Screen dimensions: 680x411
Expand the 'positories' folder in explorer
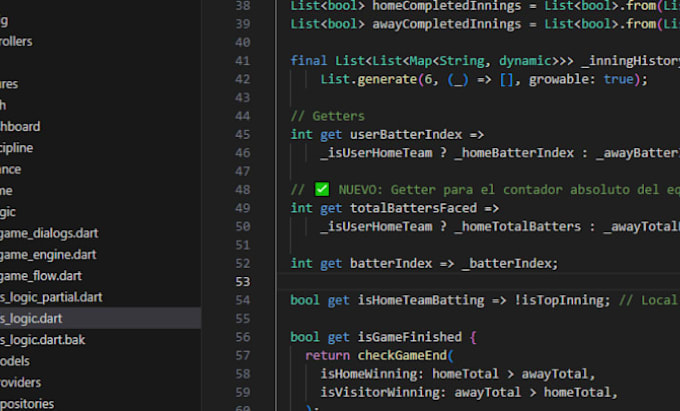point(27,404)
